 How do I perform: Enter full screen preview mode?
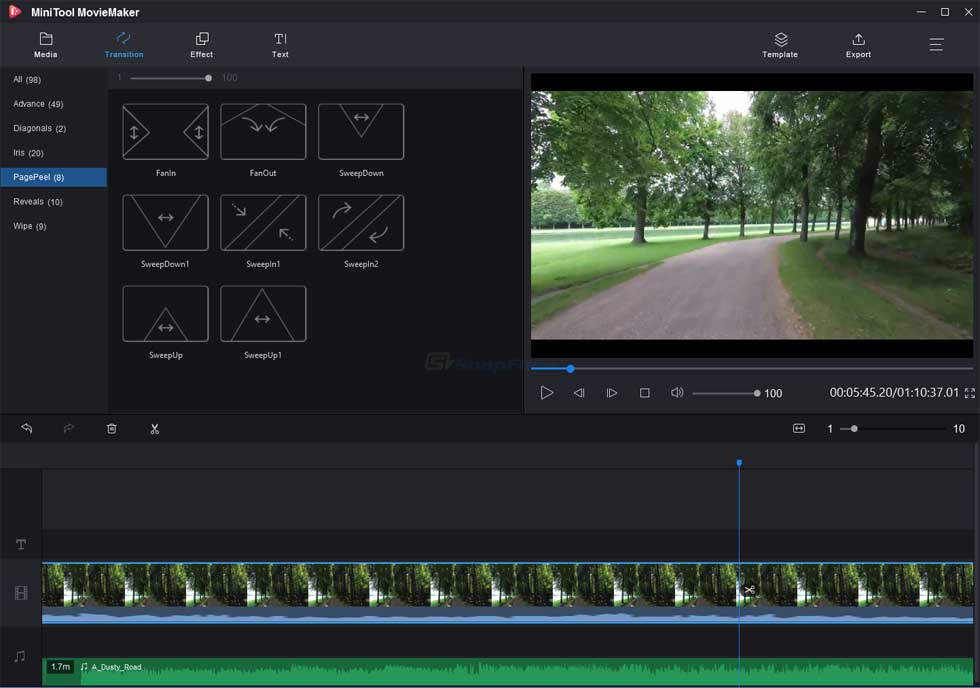(969, 393)
